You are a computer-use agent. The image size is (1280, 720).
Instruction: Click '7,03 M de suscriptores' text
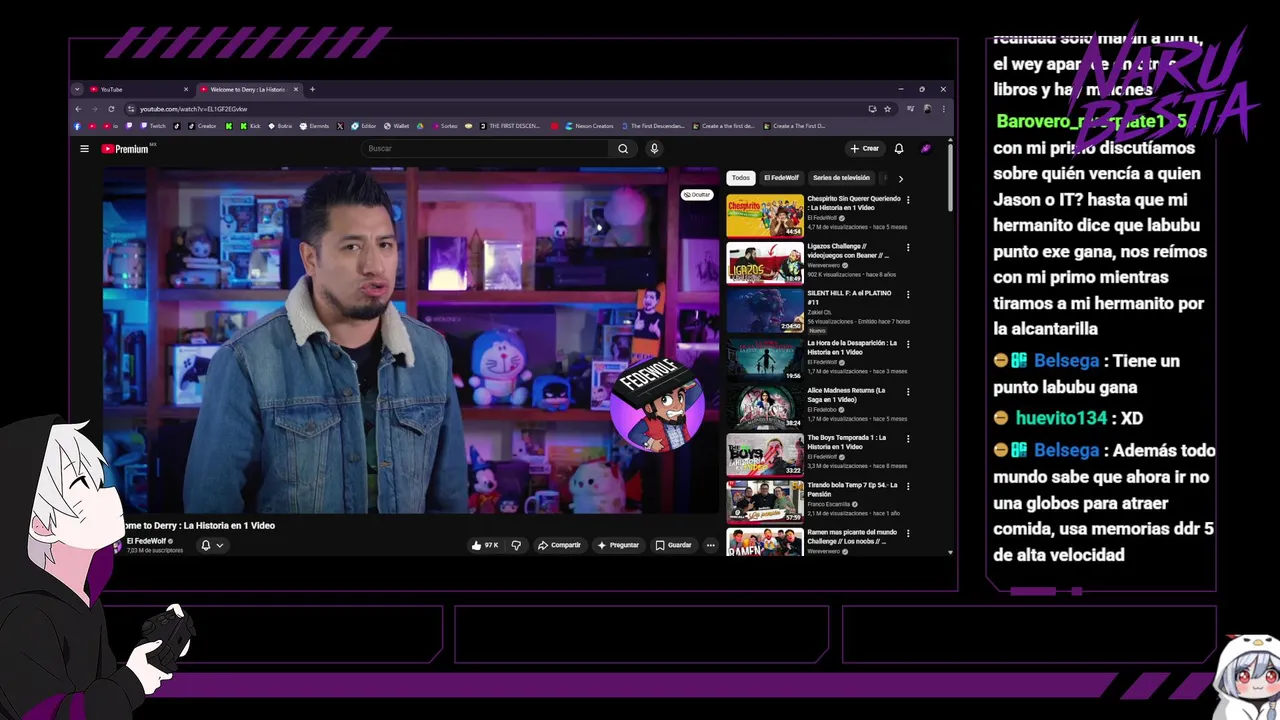155,550
